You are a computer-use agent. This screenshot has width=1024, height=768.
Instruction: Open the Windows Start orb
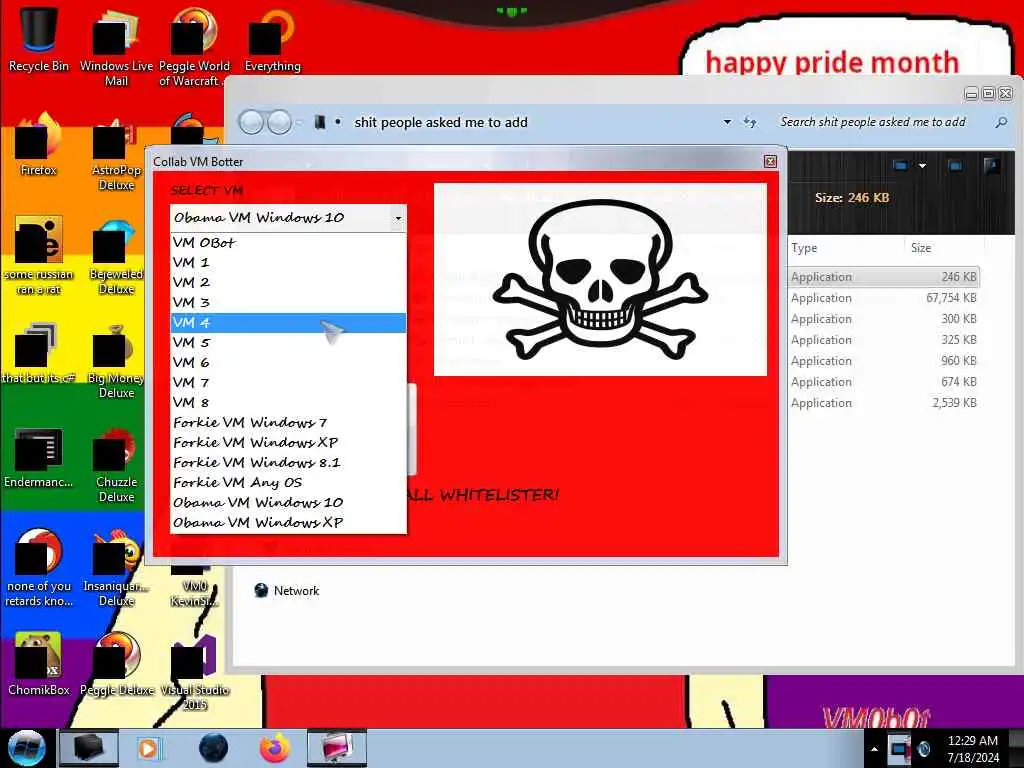click(26, 748)
